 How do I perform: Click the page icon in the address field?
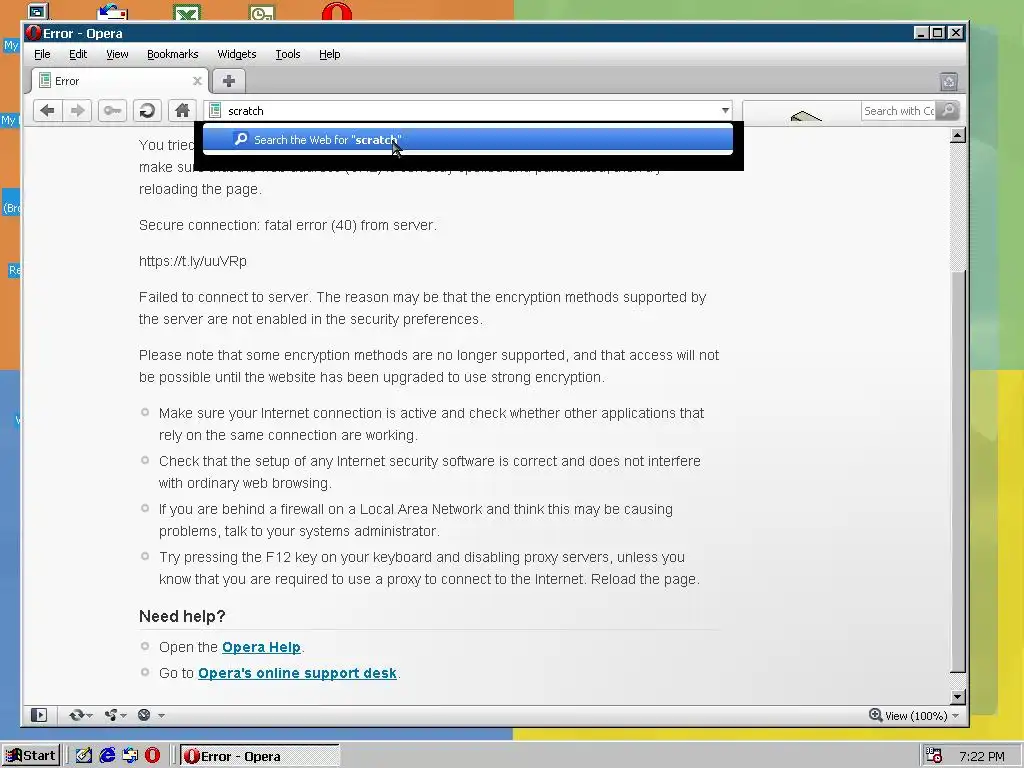coord(215,110)
